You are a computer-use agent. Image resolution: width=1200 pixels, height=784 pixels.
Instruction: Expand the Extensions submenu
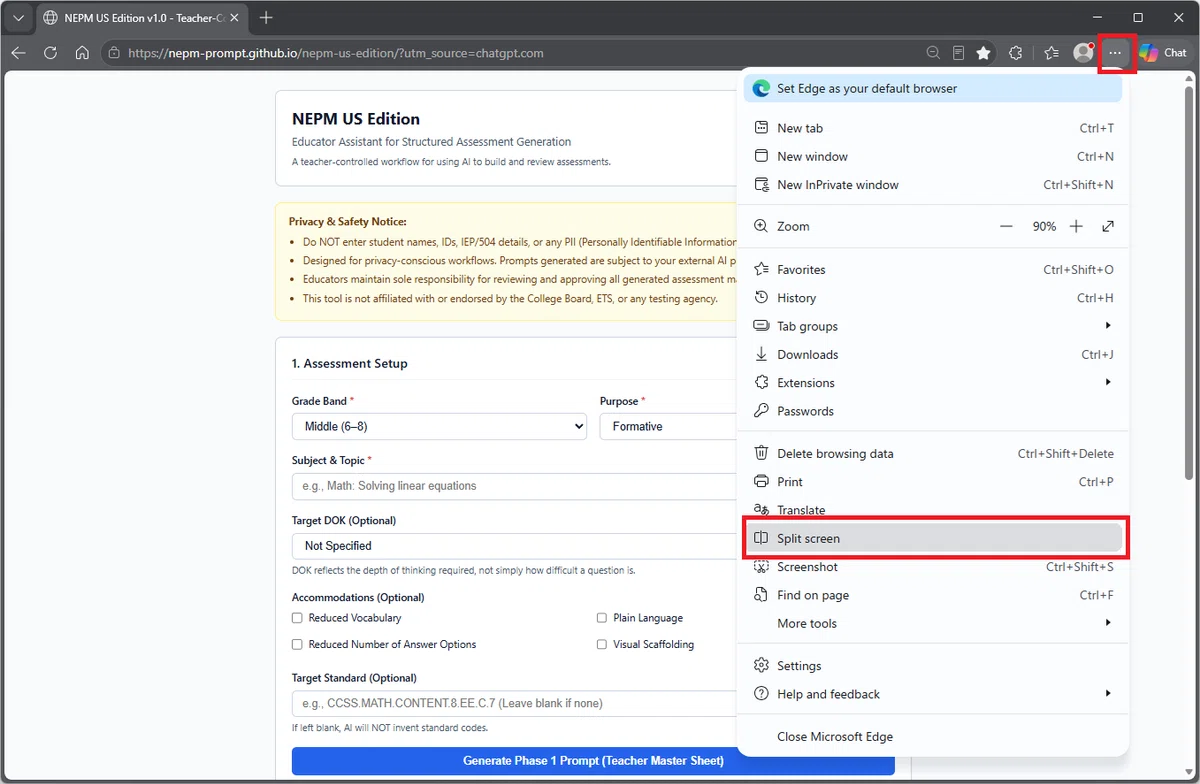pos(932,382)
